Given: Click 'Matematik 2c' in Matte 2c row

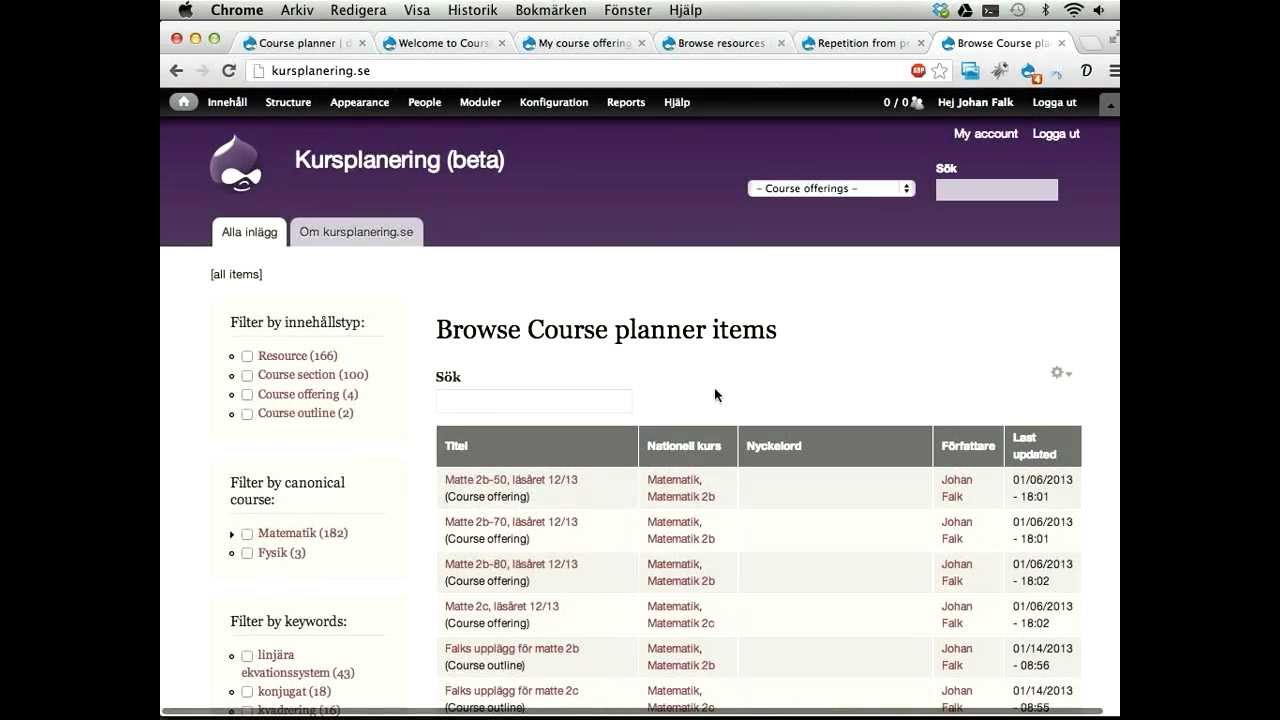Looking at the screenshot, I should pyautogui.click(x=681, y=624).
